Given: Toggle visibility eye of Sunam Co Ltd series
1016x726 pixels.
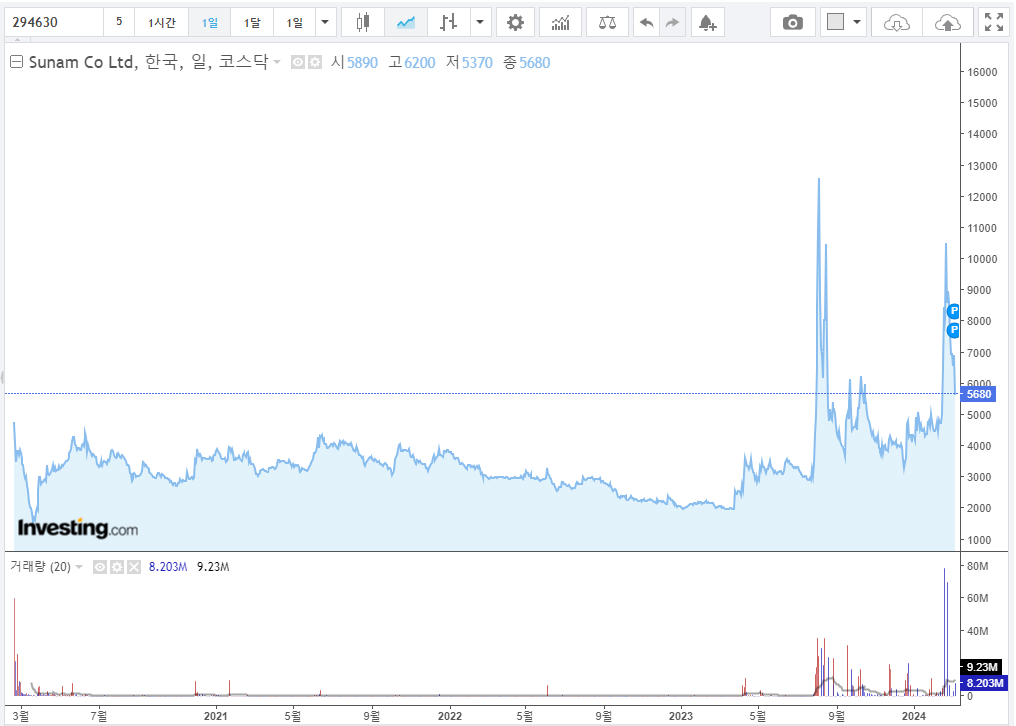Looking at the screenshot, I should point(297,62).
